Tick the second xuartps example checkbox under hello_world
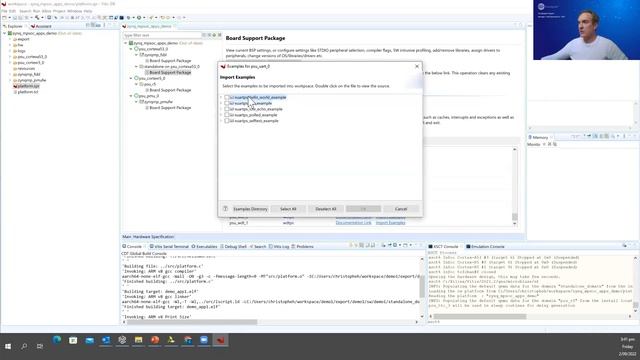The width and height of the screenshot is (640, 360). 227,103
